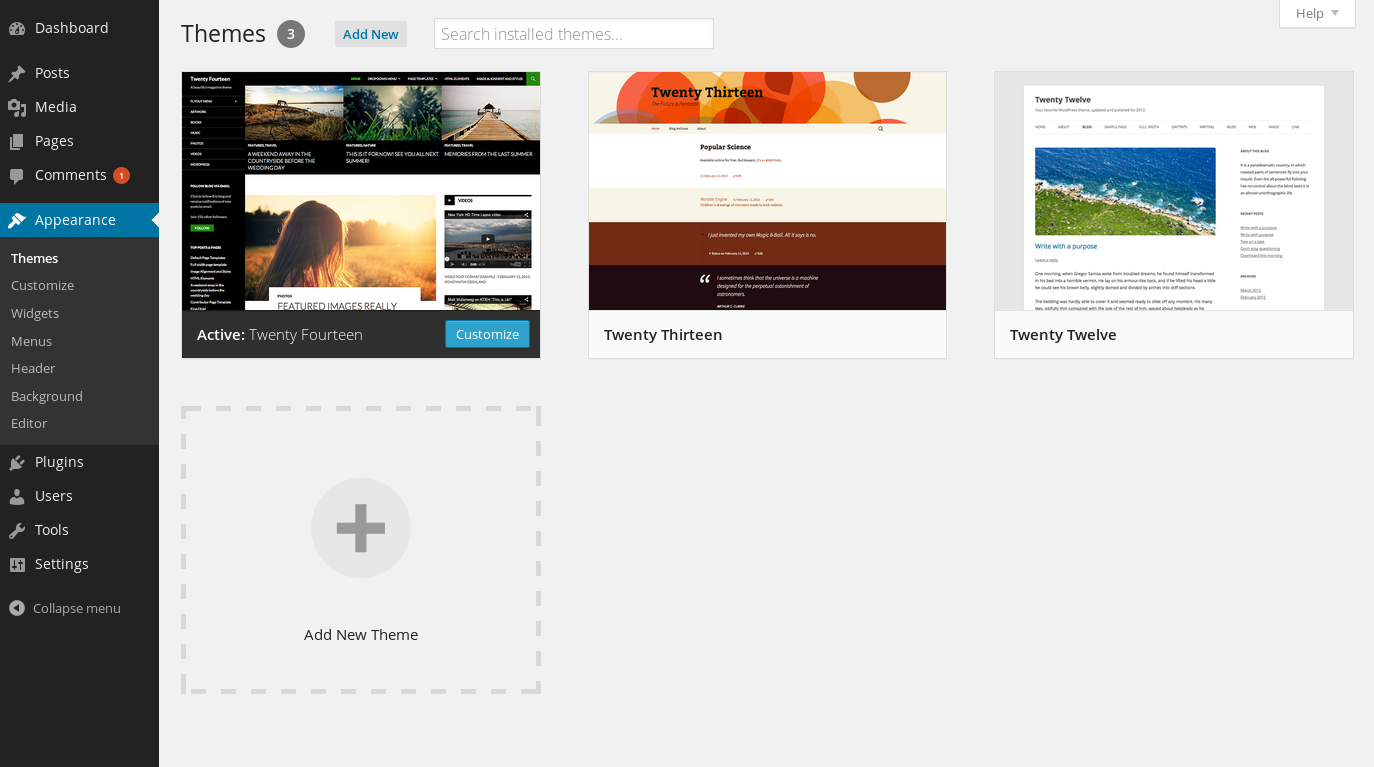Image resolution: width=1374 pixels, height=767 pixels.
Task: Open the Tools menu
Action: [79, 530]
